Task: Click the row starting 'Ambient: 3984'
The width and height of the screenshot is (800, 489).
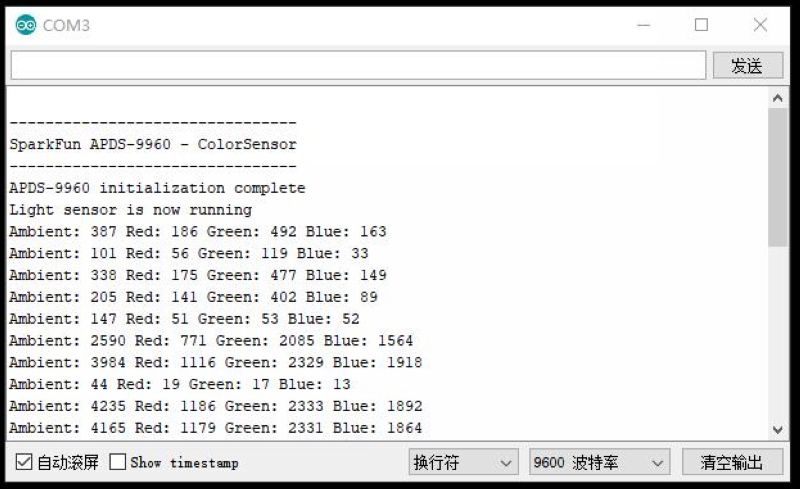Action: [x=216, y=363]
